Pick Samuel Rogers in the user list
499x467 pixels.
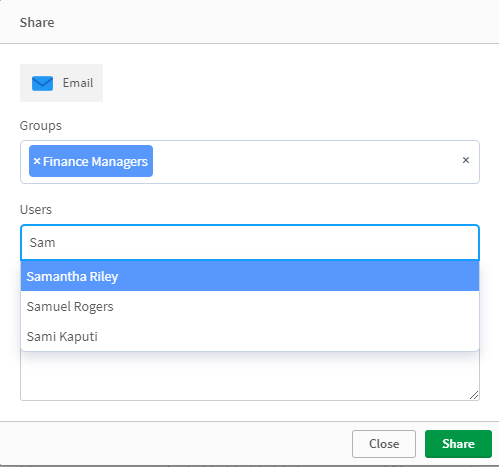click(x=250, y=306)
